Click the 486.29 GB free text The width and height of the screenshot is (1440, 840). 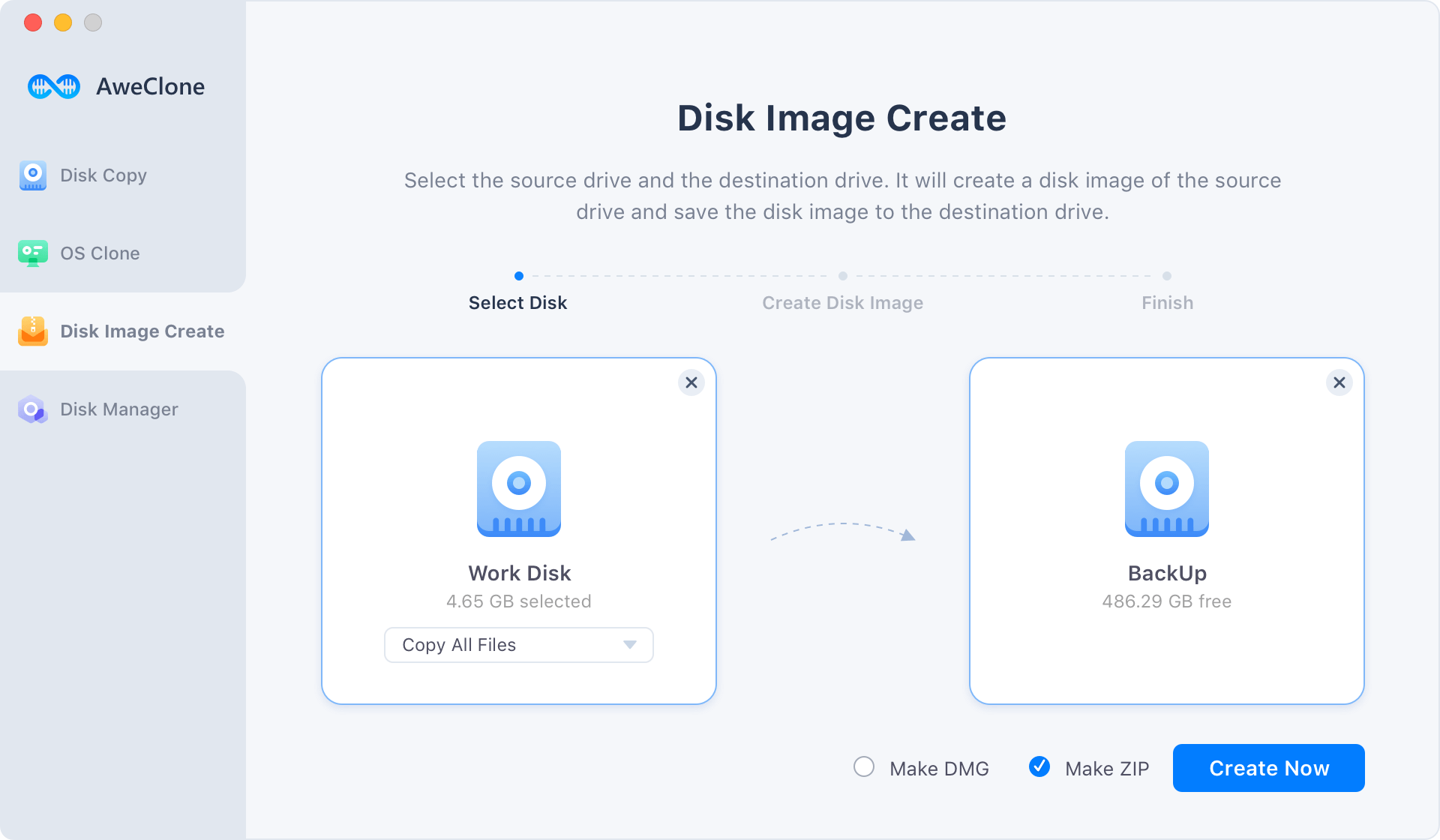(x=1167, y=601)
